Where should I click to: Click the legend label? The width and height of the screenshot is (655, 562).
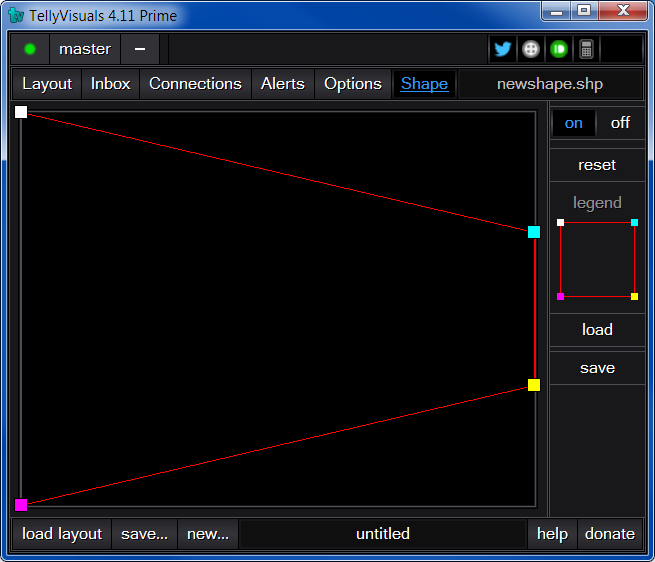(597, 203)
